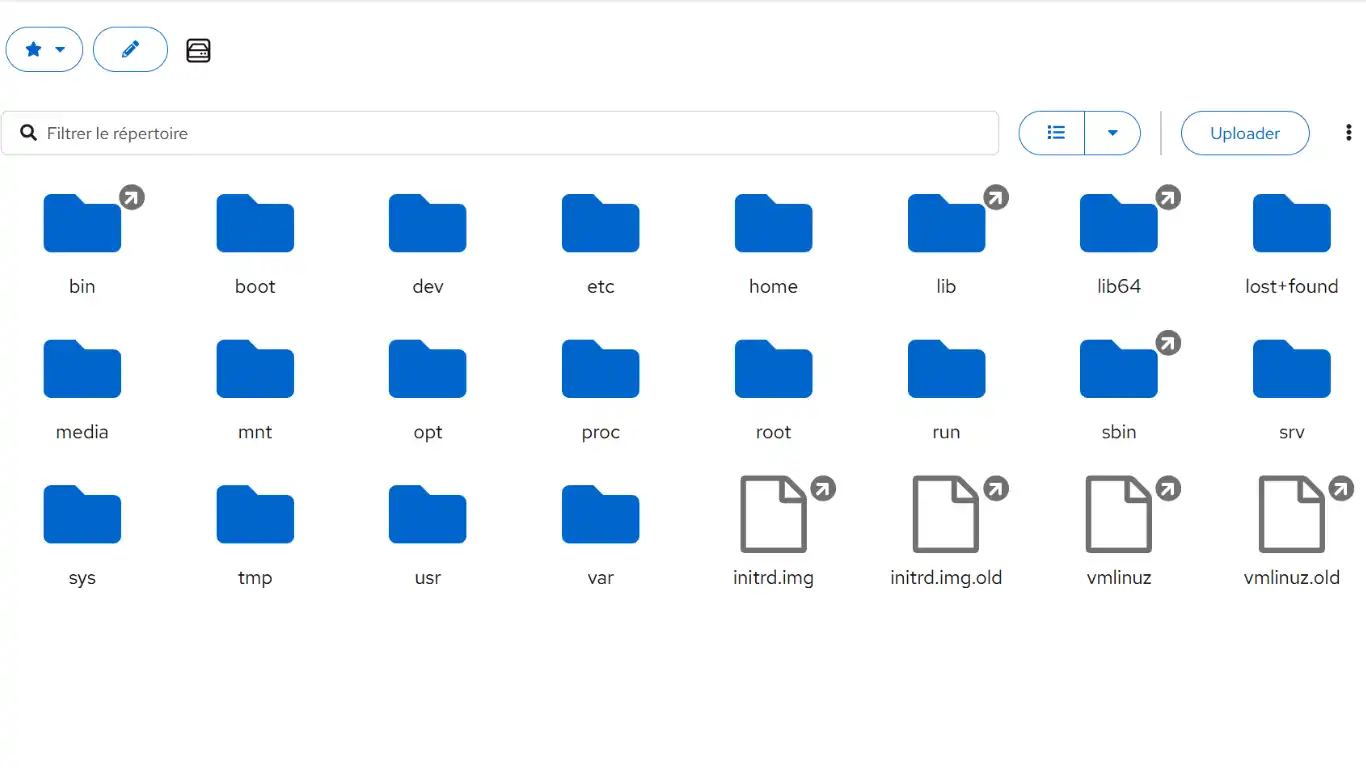Image resolution: width=1366 pixels, height=768 pixels.
Task: Click the Uploader button
Action: point(1245,133)
